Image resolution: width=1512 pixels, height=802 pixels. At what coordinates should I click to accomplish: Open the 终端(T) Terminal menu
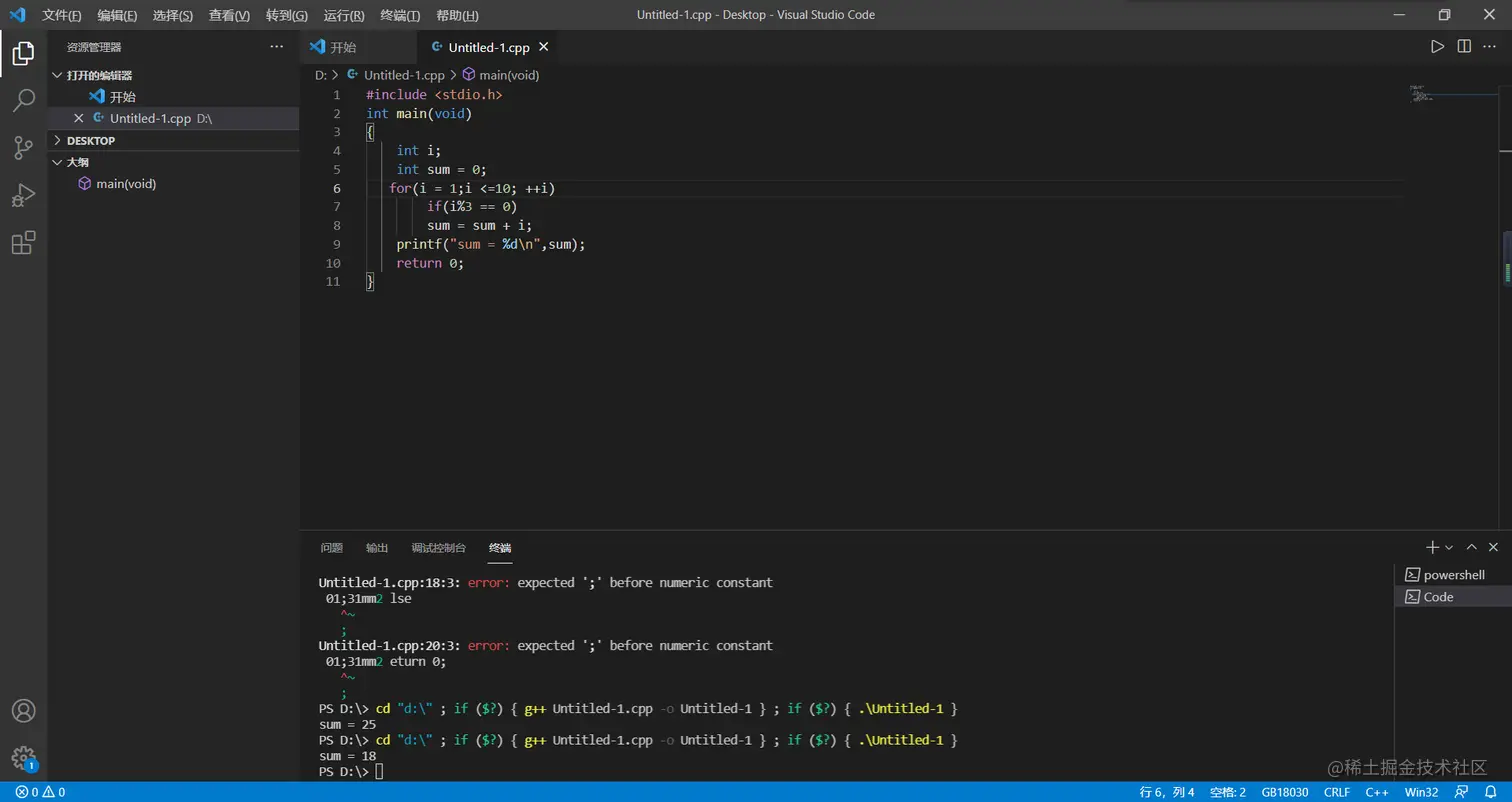point(400,16)
